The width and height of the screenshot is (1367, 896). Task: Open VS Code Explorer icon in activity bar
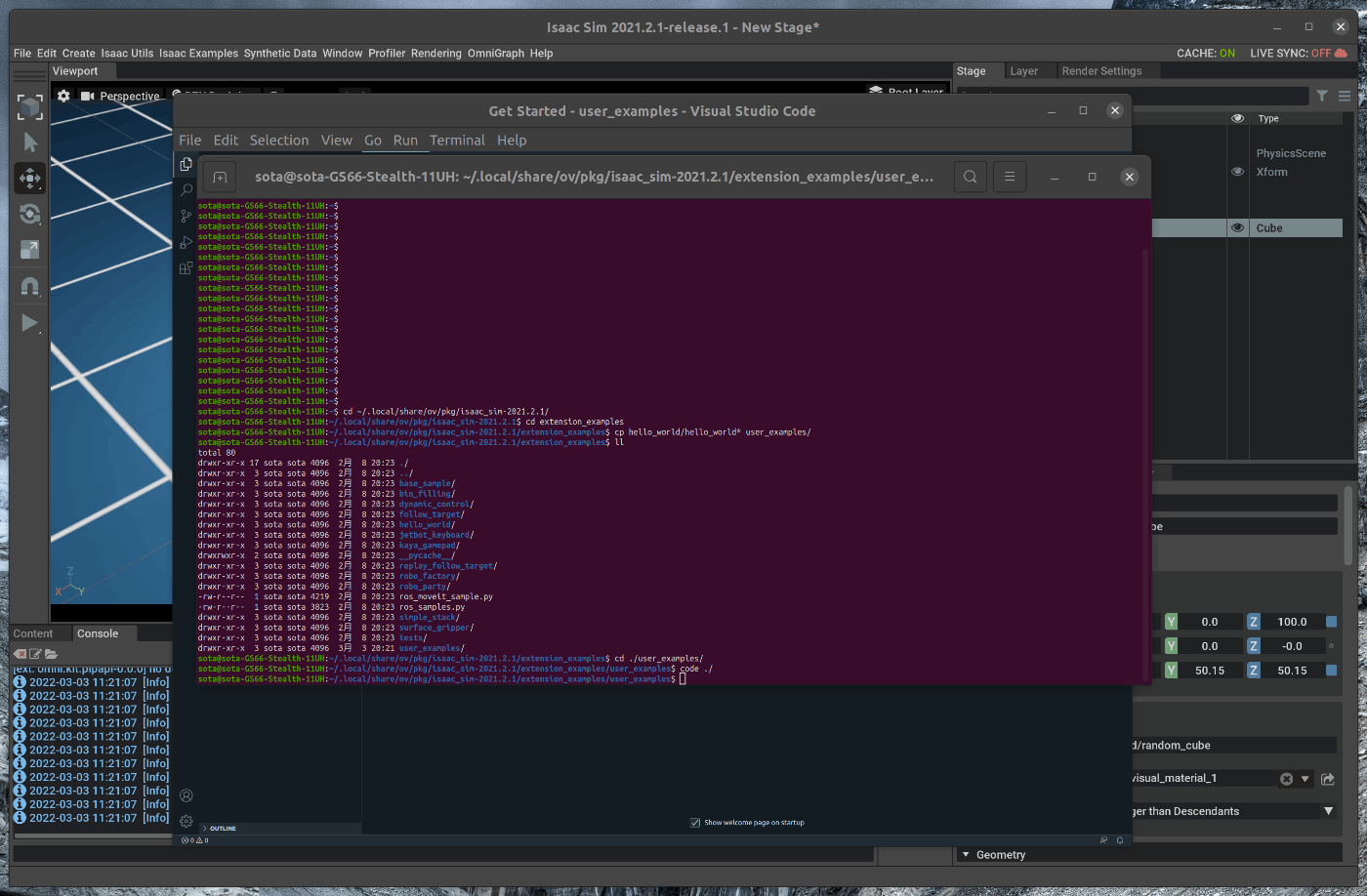point(186,164)
